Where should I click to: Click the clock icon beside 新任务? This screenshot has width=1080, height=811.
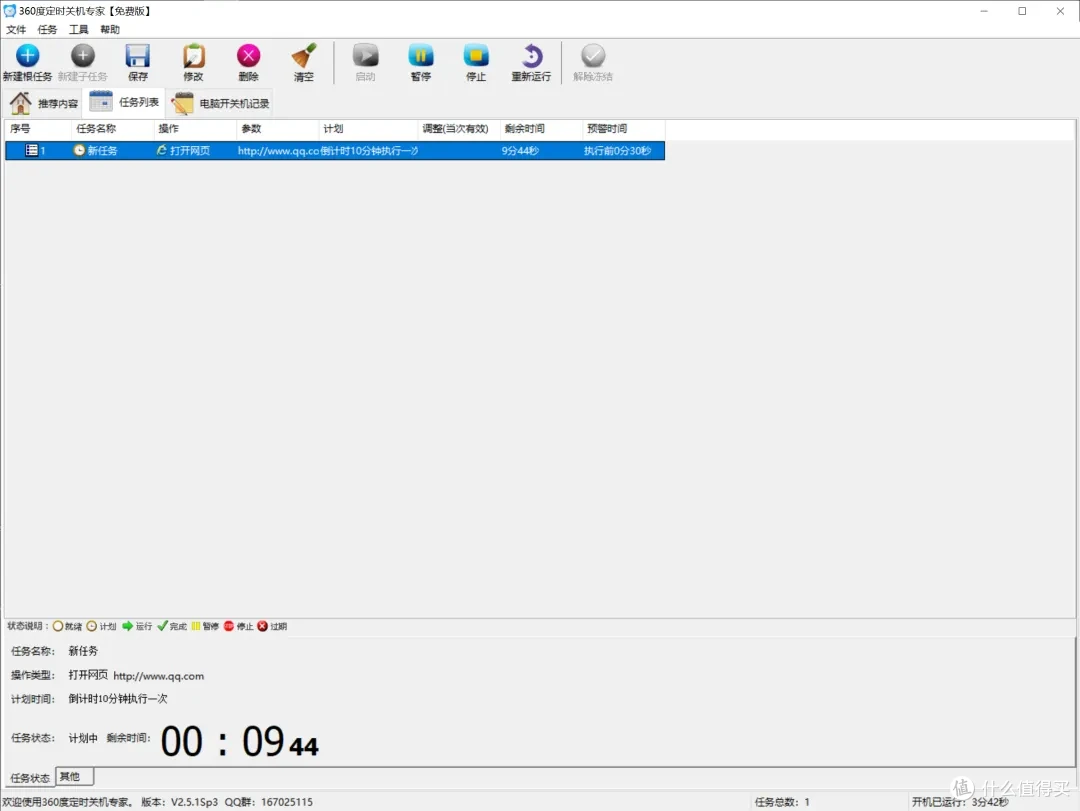click(79, 150)
